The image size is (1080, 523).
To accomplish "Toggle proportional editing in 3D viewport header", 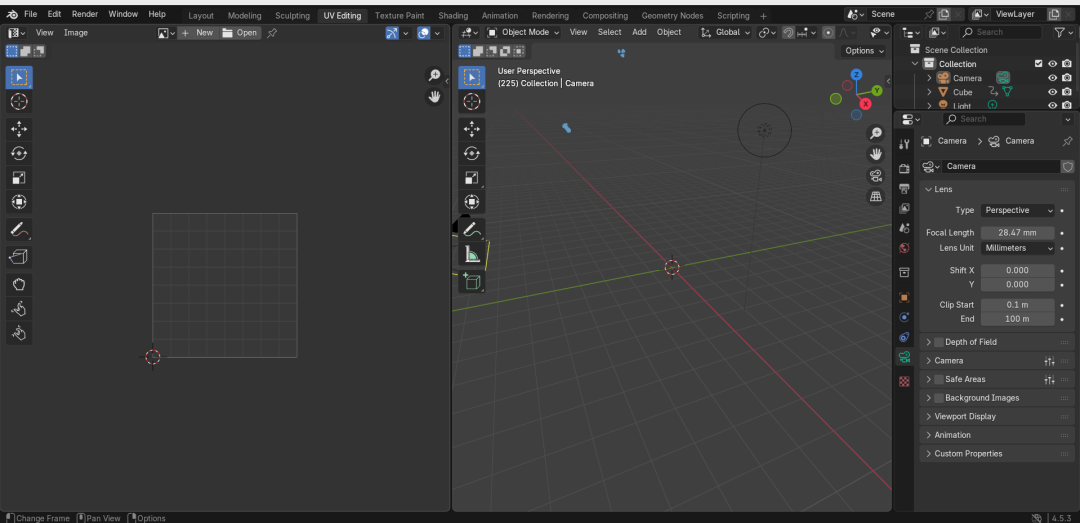I will click(828, 32).
